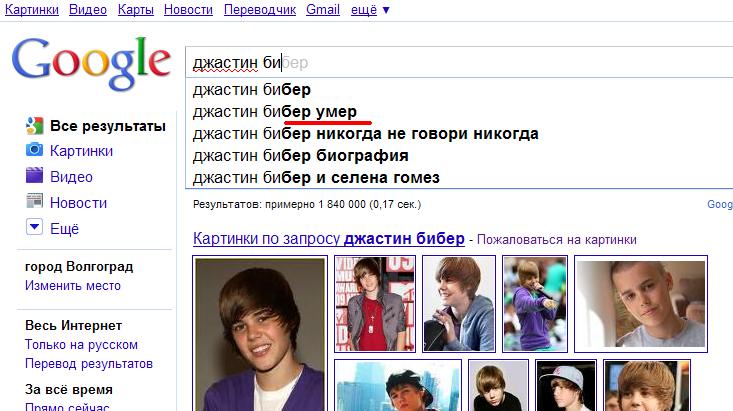Open Новости in the top navigation bar
733x411 pixels.
(188, 9)
